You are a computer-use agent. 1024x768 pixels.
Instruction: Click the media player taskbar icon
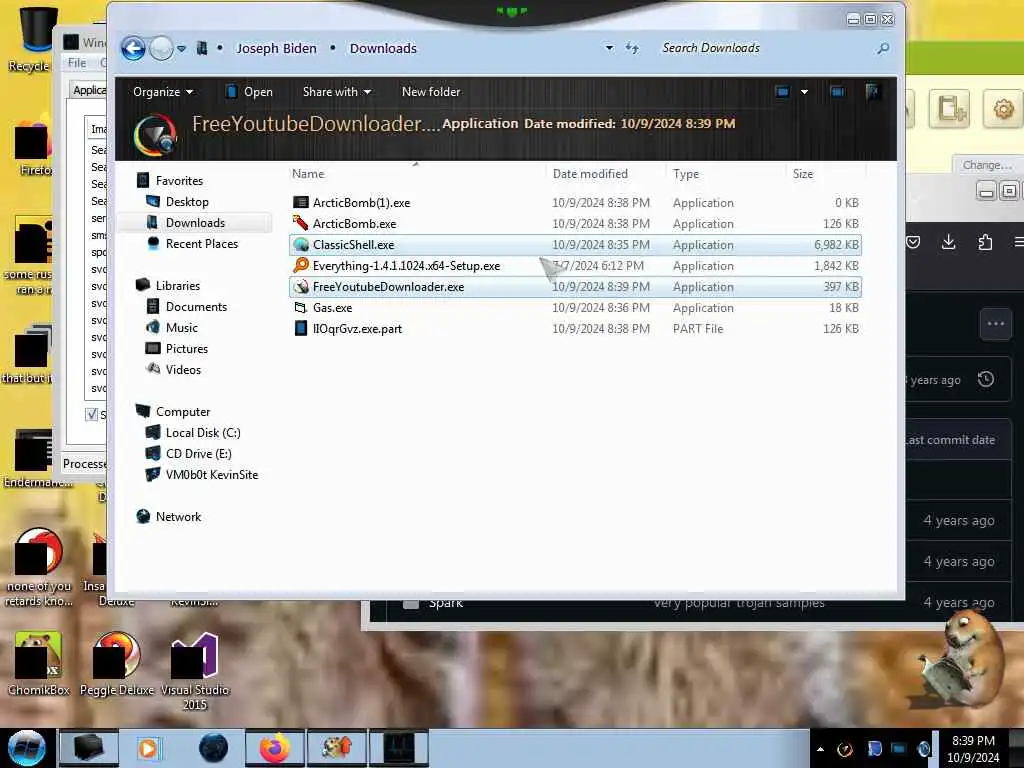(x=148, y=748)
